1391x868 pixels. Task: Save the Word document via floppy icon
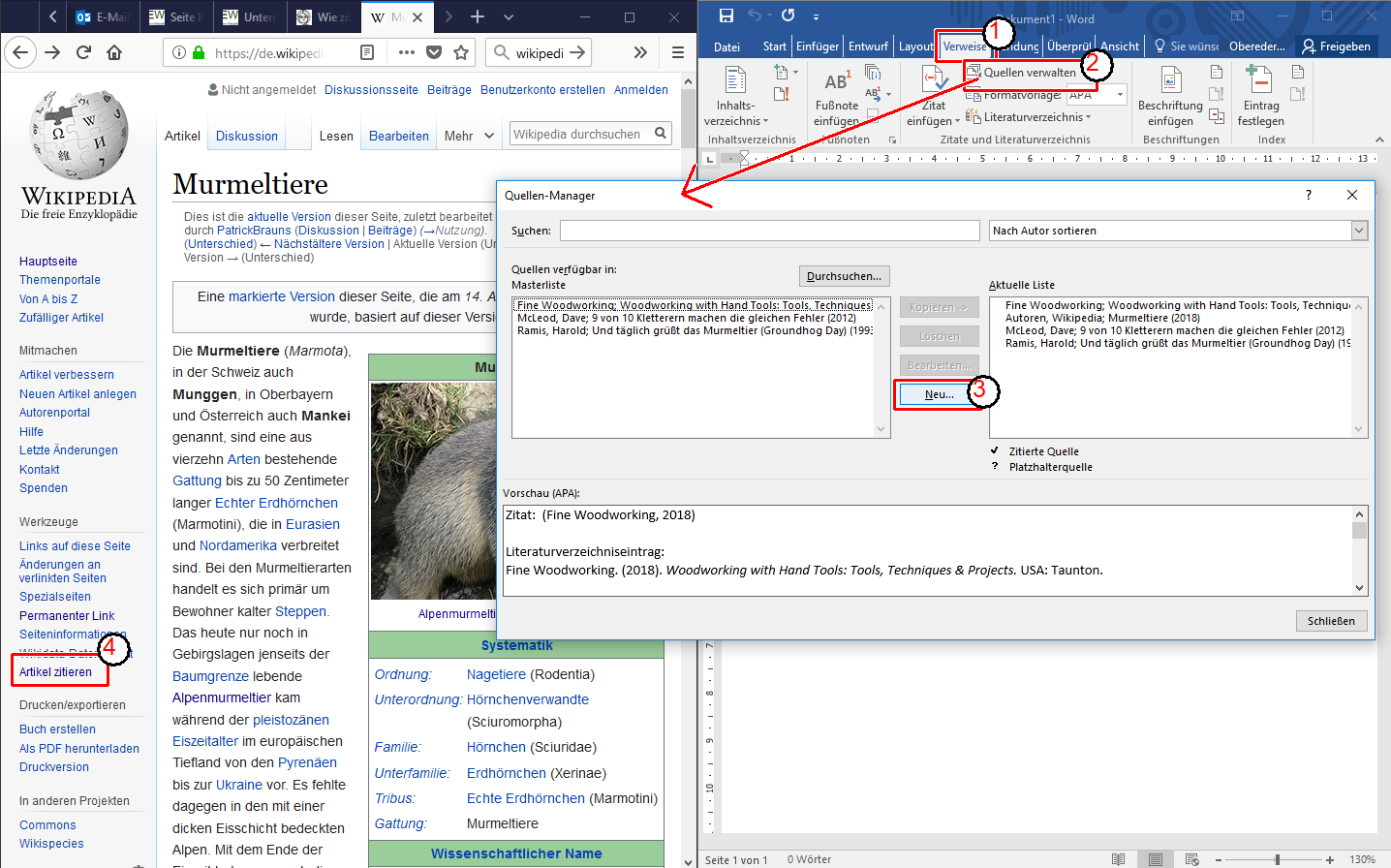[726, 15]
